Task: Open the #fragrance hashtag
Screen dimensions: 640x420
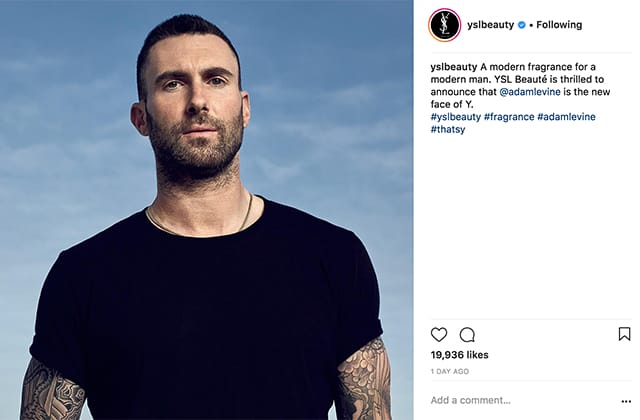Action: click(x=509, y=117)
